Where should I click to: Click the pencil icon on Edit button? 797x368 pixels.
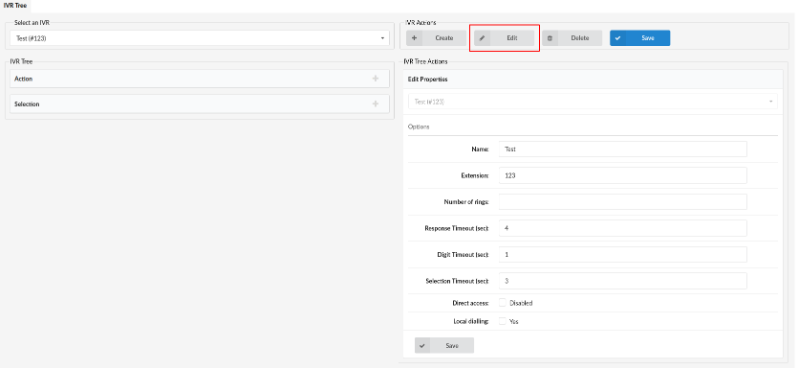(482, 38)
